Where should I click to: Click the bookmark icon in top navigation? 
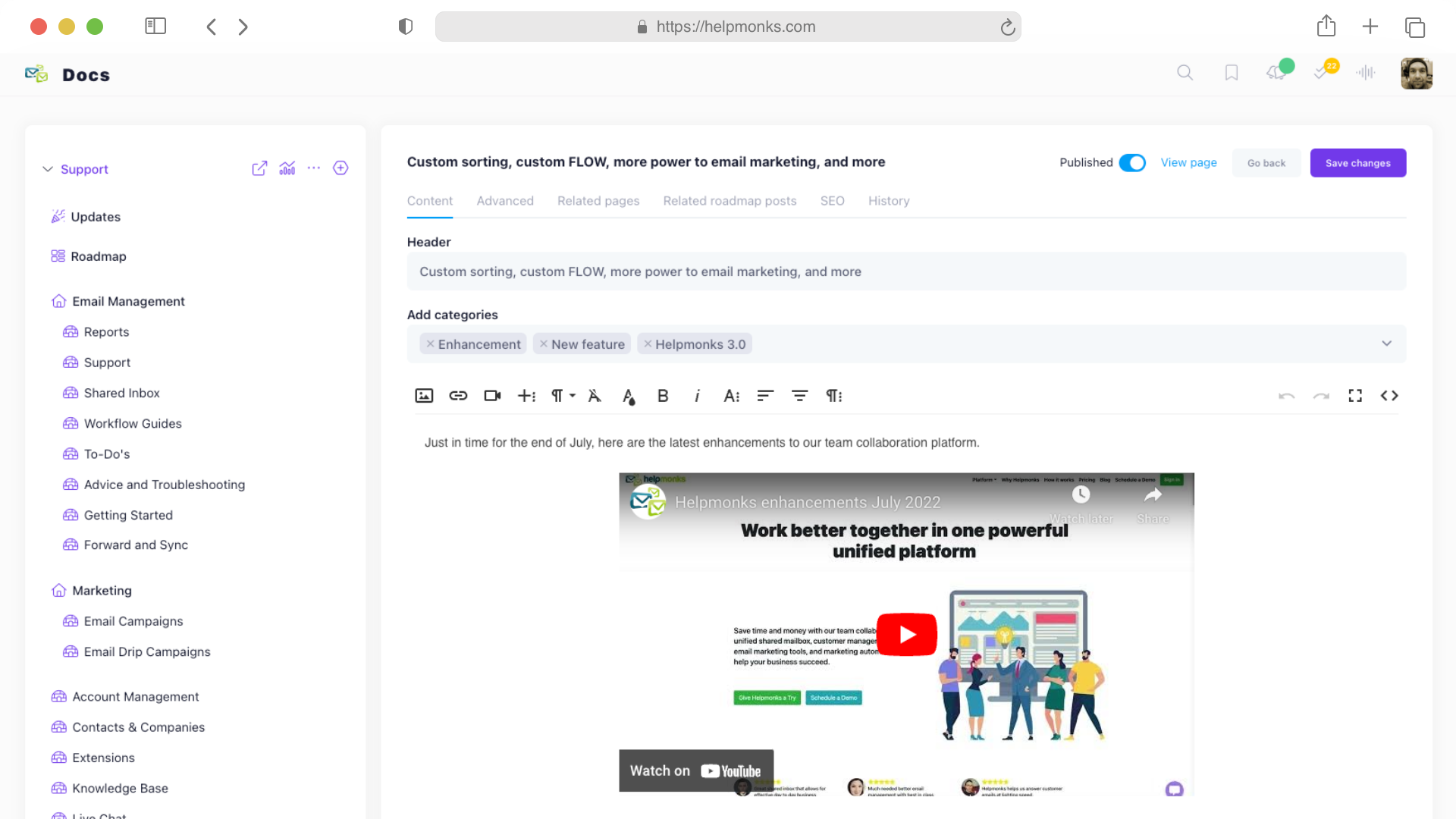coord(1232,73)
